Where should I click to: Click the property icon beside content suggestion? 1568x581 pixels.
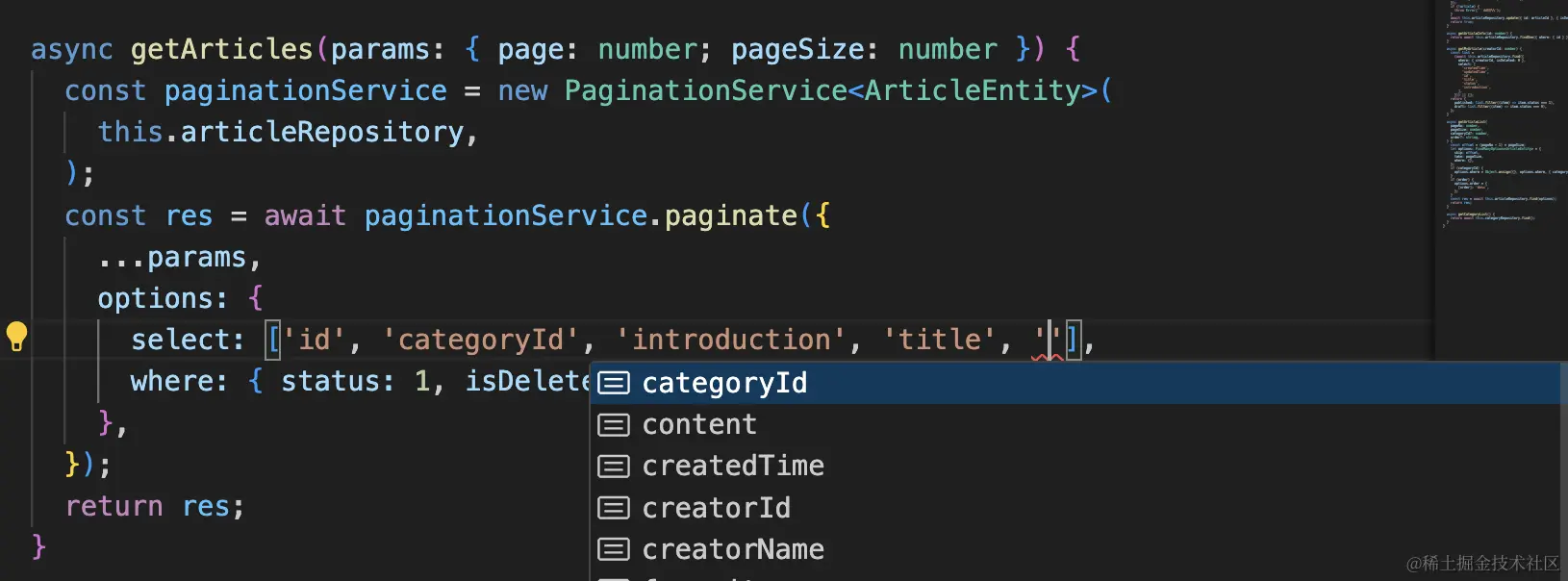[x=614, y=424]
